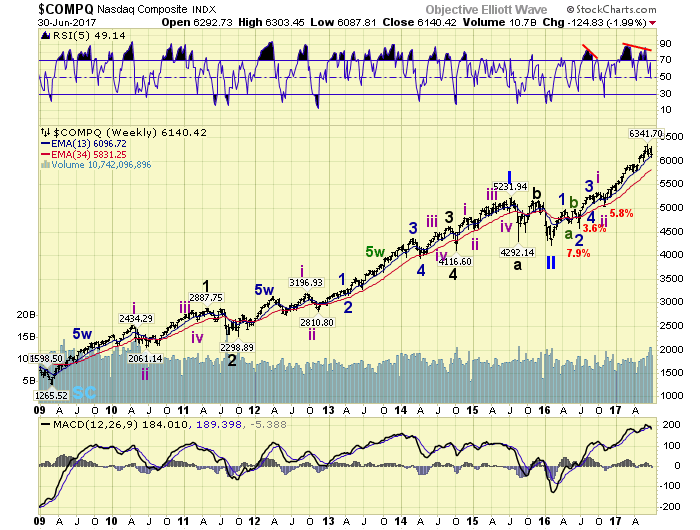Click the 6341.70 high price callout

coord(646,134)
